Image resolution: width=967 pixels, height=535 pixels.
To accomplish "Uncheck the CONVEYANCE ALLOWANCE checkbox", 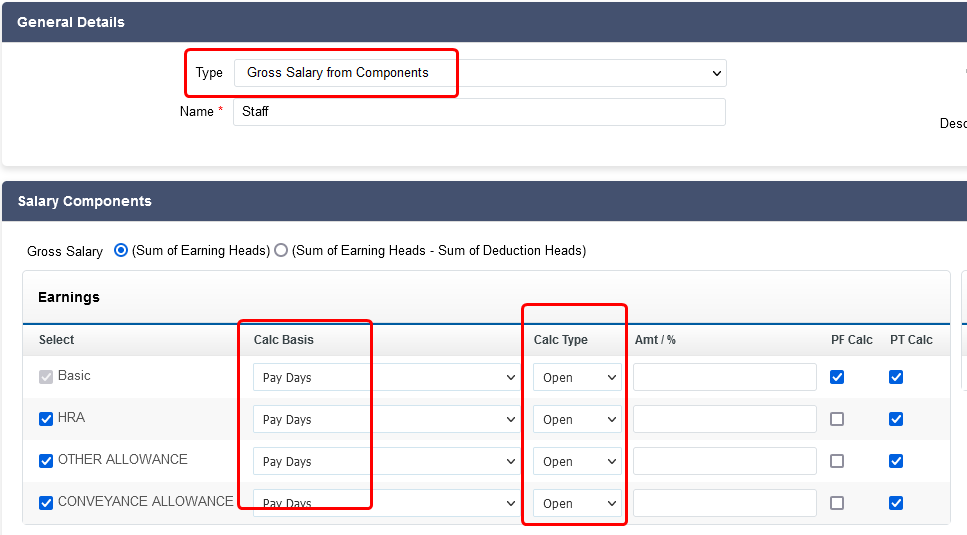I will click(46, 503).
